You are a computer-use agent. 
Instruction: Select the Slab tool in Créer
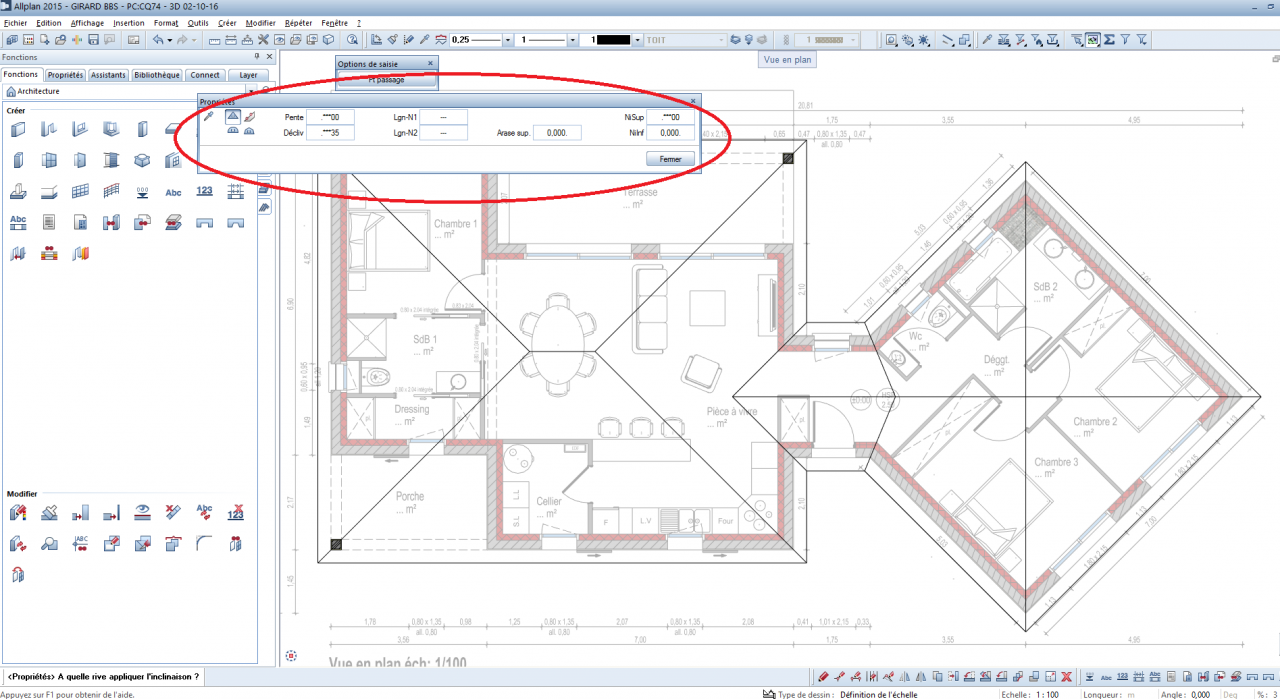(x=173, y=128)
